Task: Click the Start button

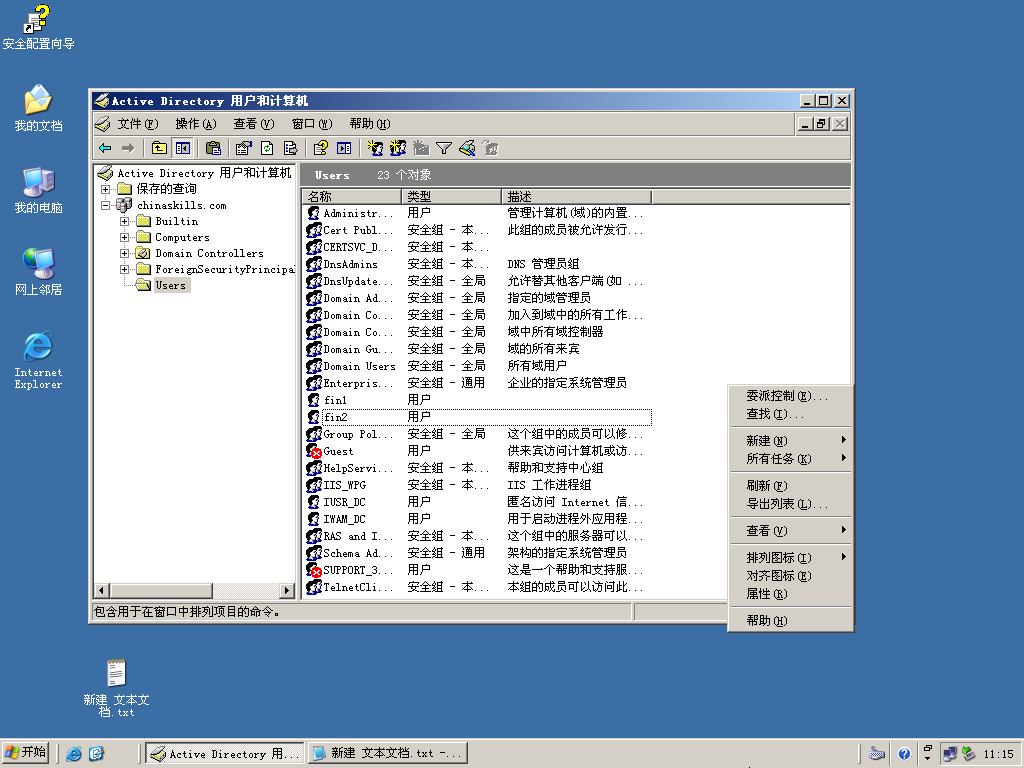Action: pos(25,753)
